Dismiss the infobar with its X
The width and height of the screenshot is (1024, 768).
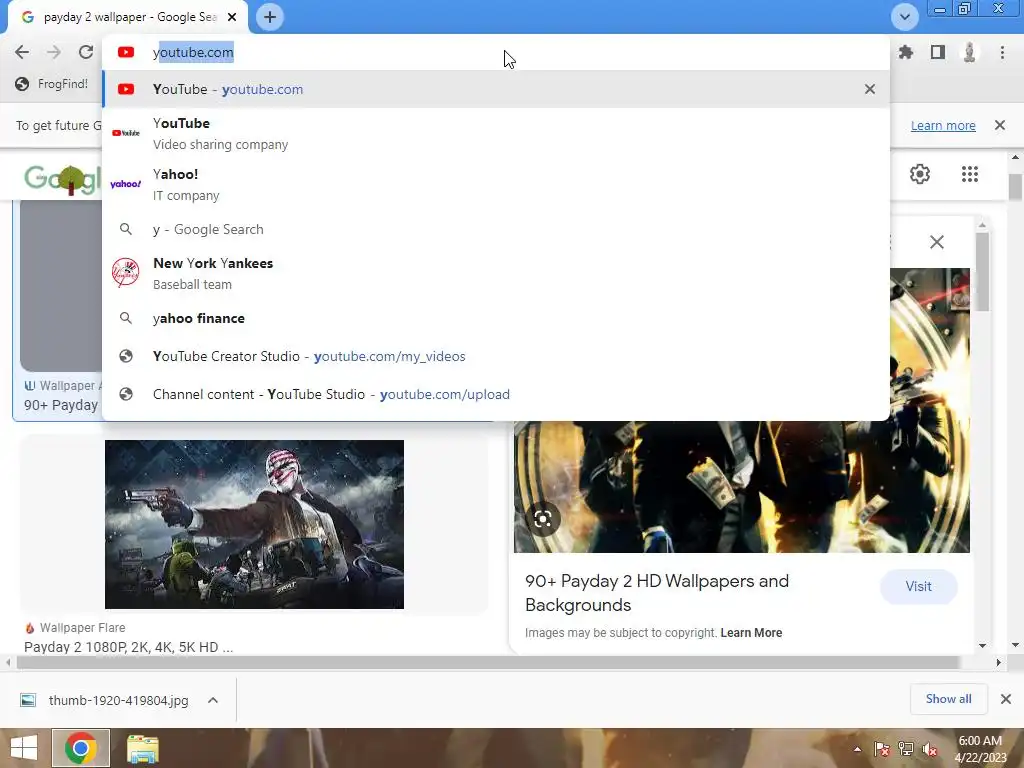pos(1000,125)
